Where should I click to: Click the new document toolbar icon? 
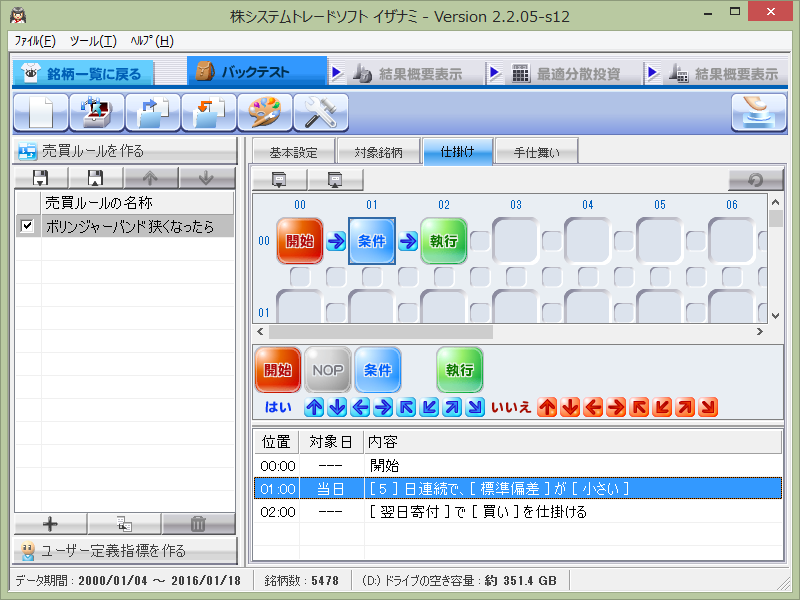click(x=41, y=112)
